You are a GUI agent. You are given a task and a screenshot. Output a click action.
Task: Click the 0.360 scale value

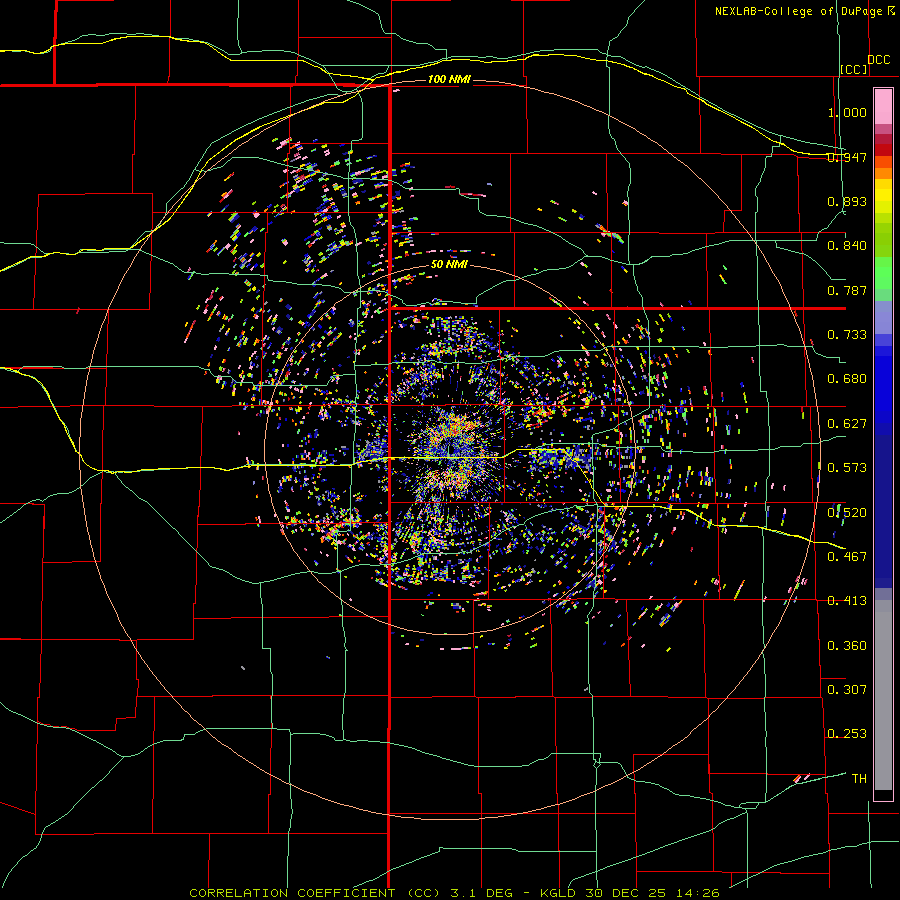point(847,646)
